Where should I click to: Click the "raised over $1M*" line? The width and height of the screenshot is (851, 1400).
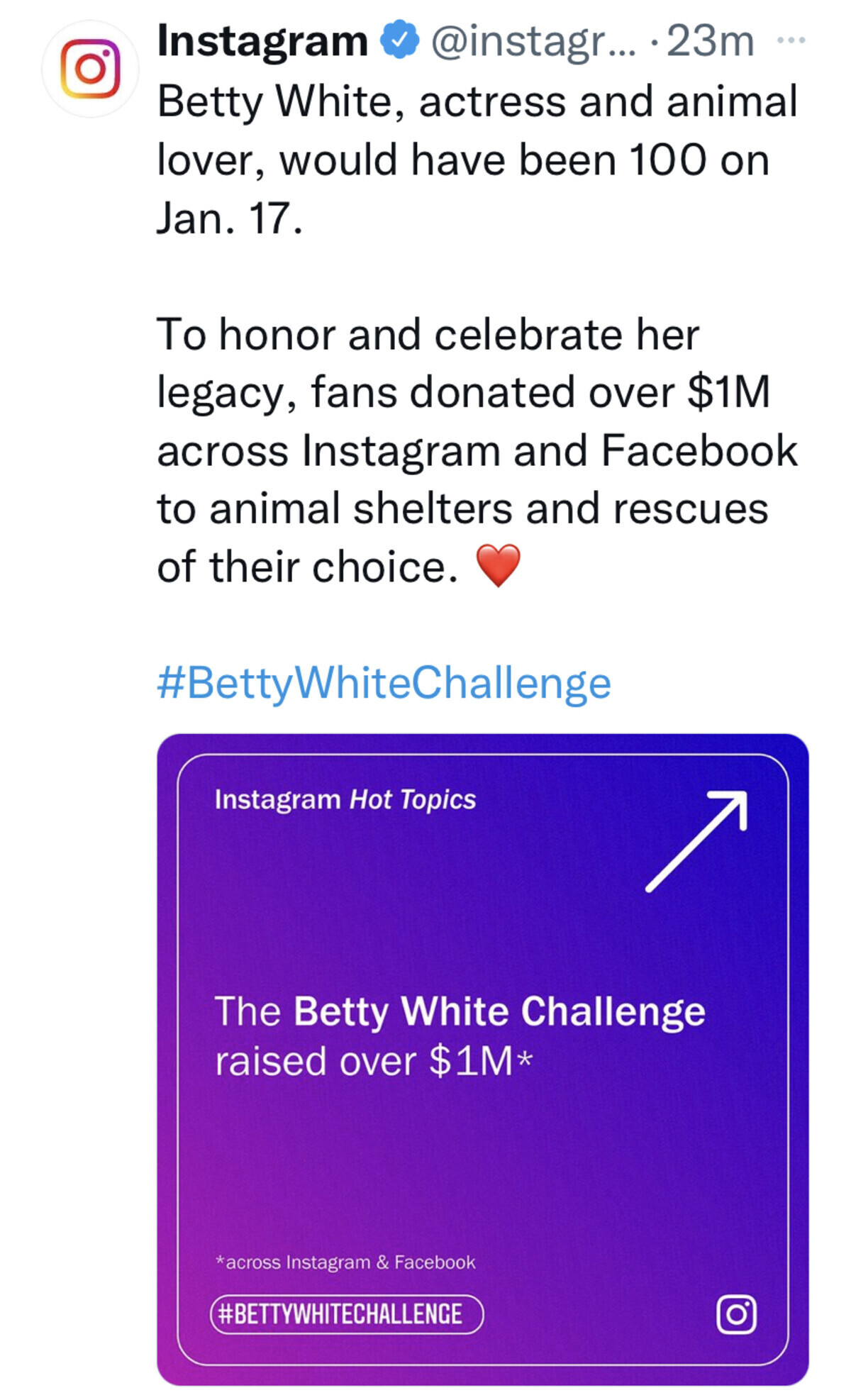click(373, 1062)
